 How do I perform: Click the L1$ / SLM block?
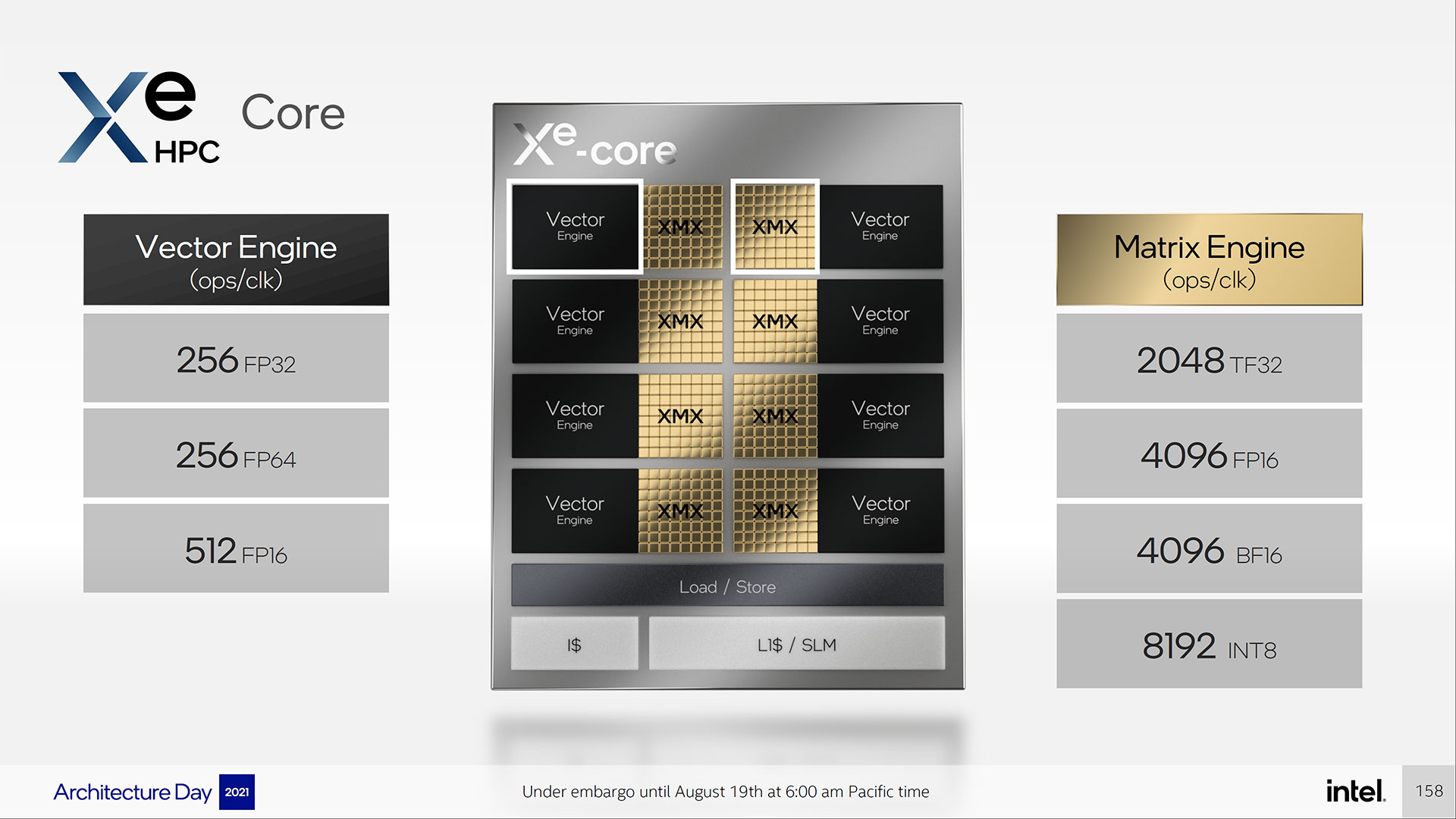pyautogui.click(x=796, y=644)
